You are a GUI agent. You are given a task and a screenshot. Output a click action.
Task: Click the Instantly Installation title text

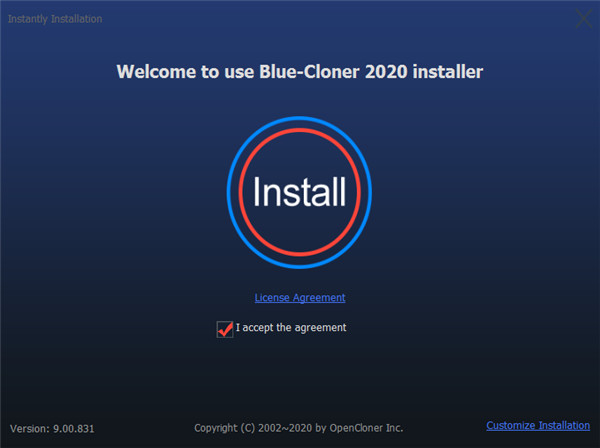tap(55, 19)
